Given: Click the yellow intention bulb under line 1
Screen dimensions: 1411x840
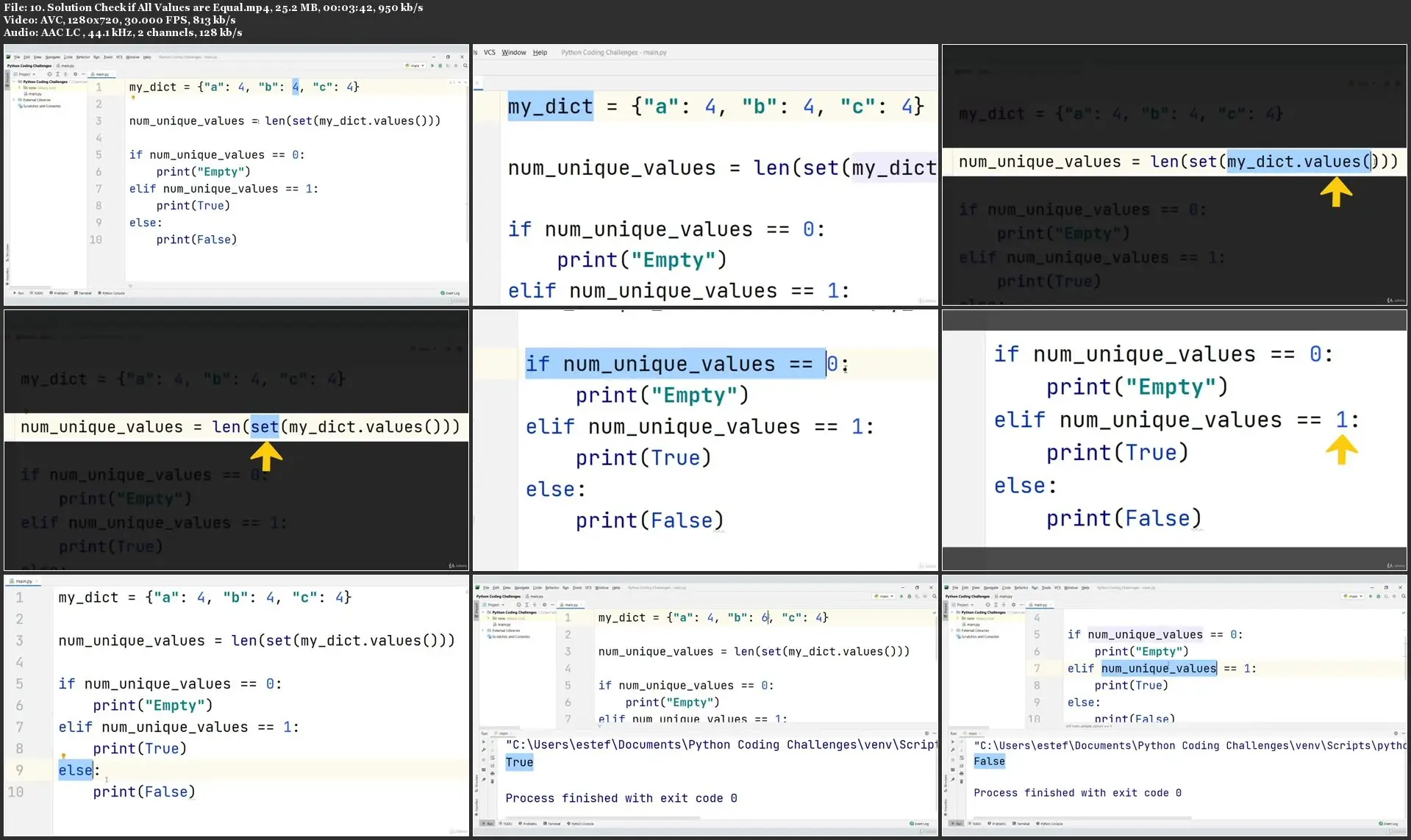Looking at the screenshot, I should click(x=134, y=97).
